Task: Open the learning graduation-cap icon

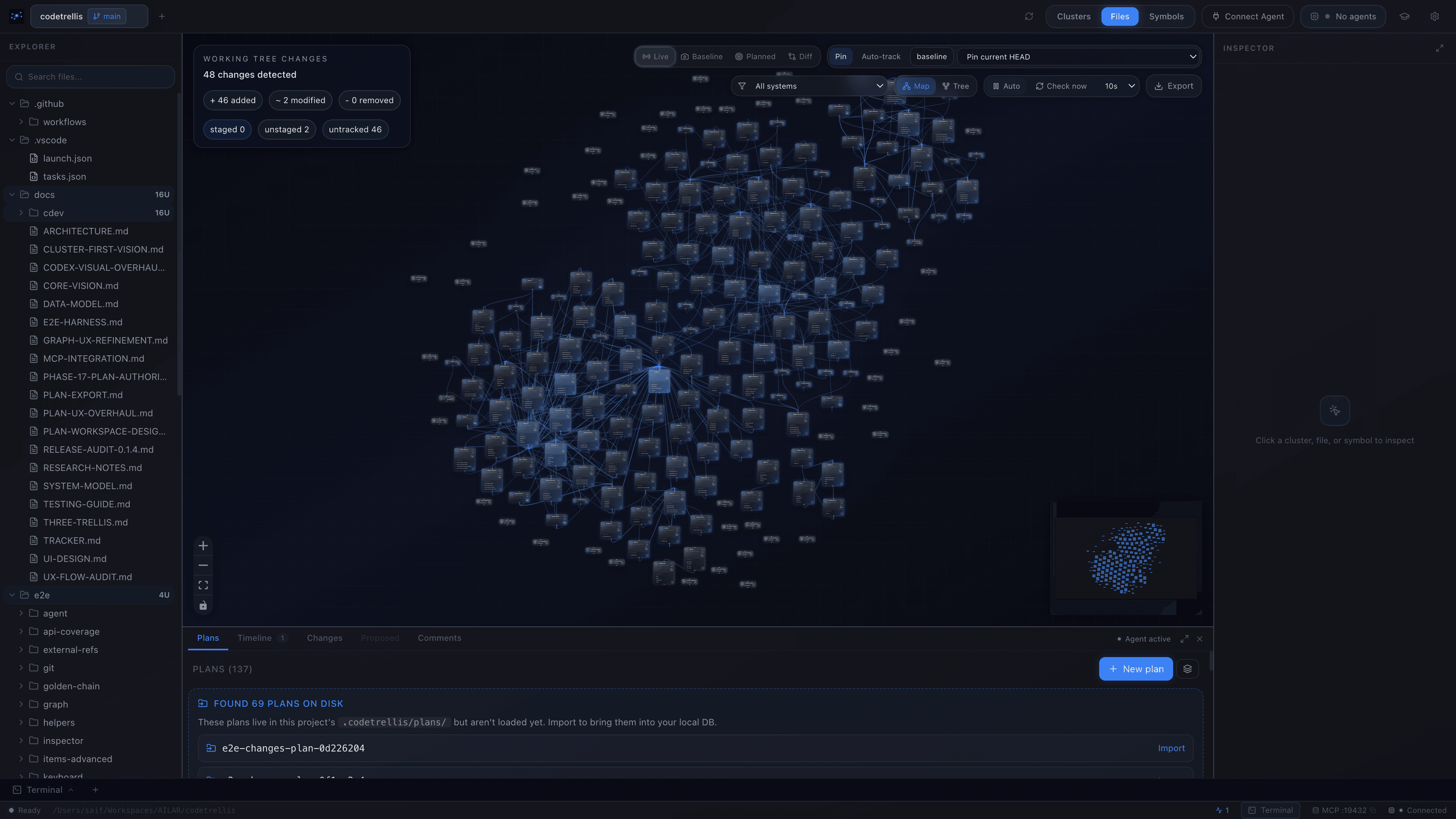Action: pyautogui.click(x=1404, y=16)
